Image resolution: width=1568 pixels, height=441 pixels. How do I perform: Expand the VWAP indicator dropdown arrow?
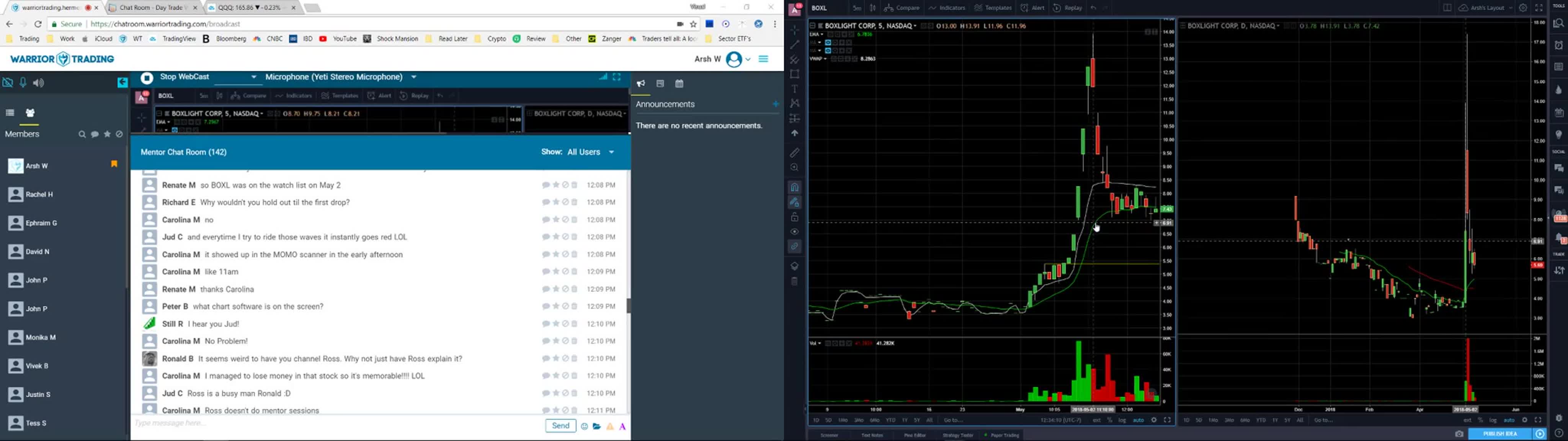click(825, 59)
